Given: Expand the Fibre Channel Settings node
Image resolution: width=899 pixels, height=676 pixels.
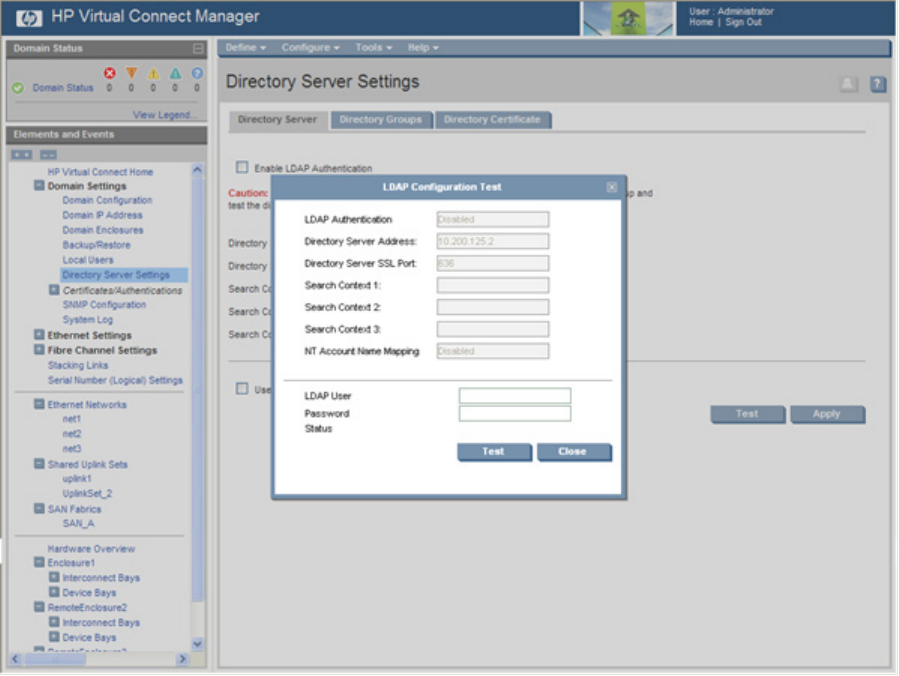Looking at the screenshot, I should click(x=39, y=350).
